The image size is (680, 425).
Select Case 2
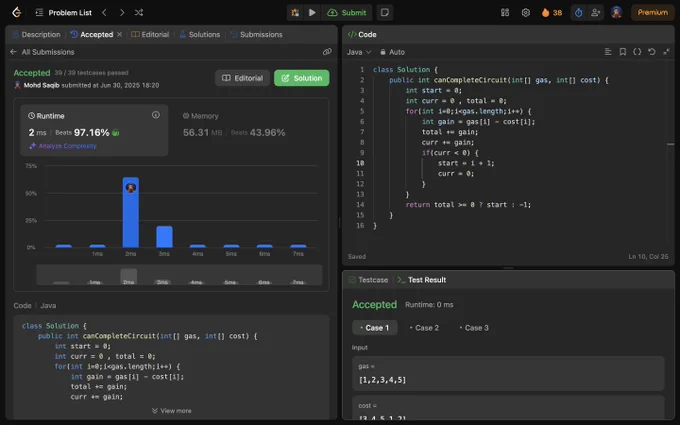[425, 328]
